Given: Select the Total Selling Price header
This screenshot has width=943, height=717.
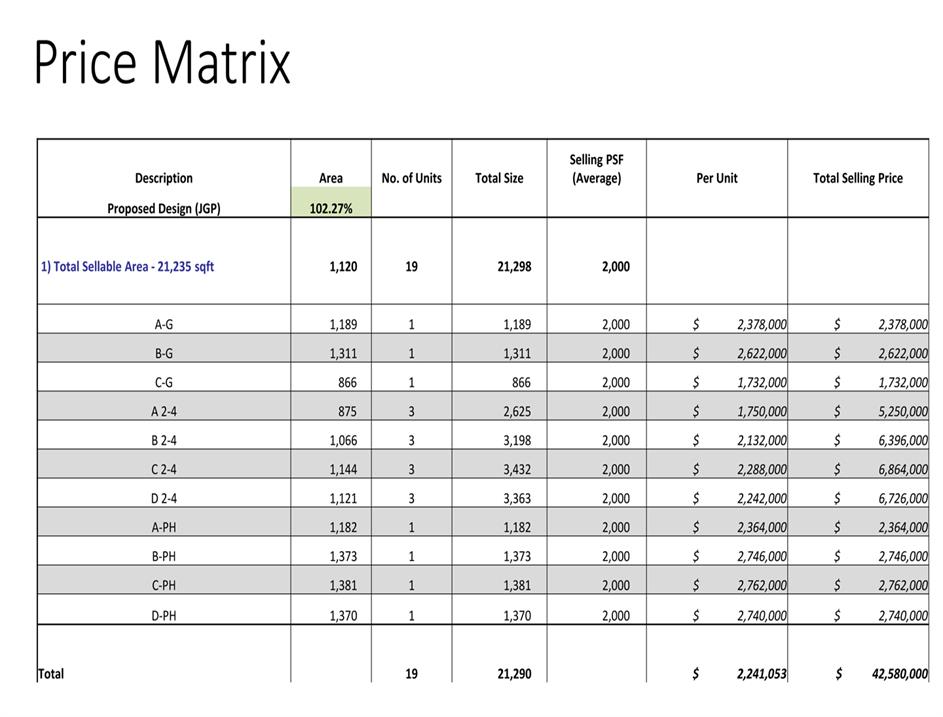Looking at the screenshot, I should point(857,178).
